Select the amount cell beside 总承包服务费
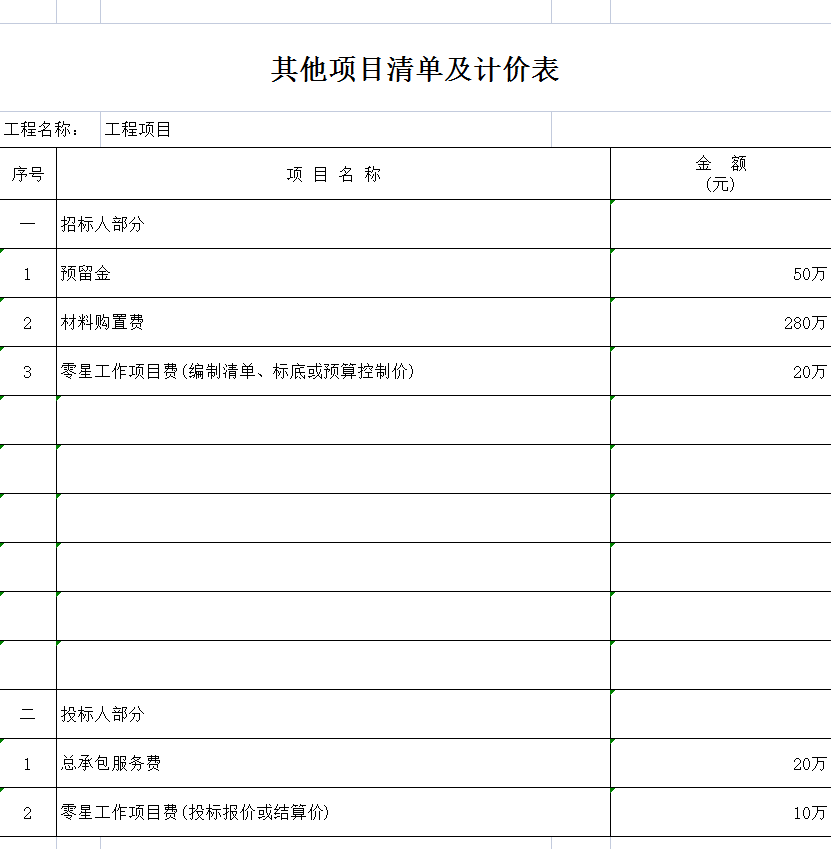The width and height of the screenshot is (831, 849). tap(721, 763)
